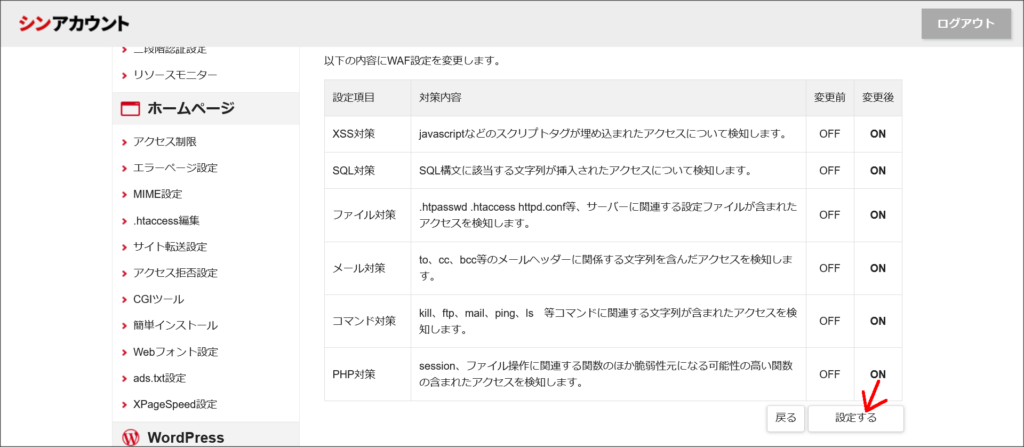Navigate to サイト転送設定
This screenshot has height=447, width=1024.
click(x=170, y=247)
